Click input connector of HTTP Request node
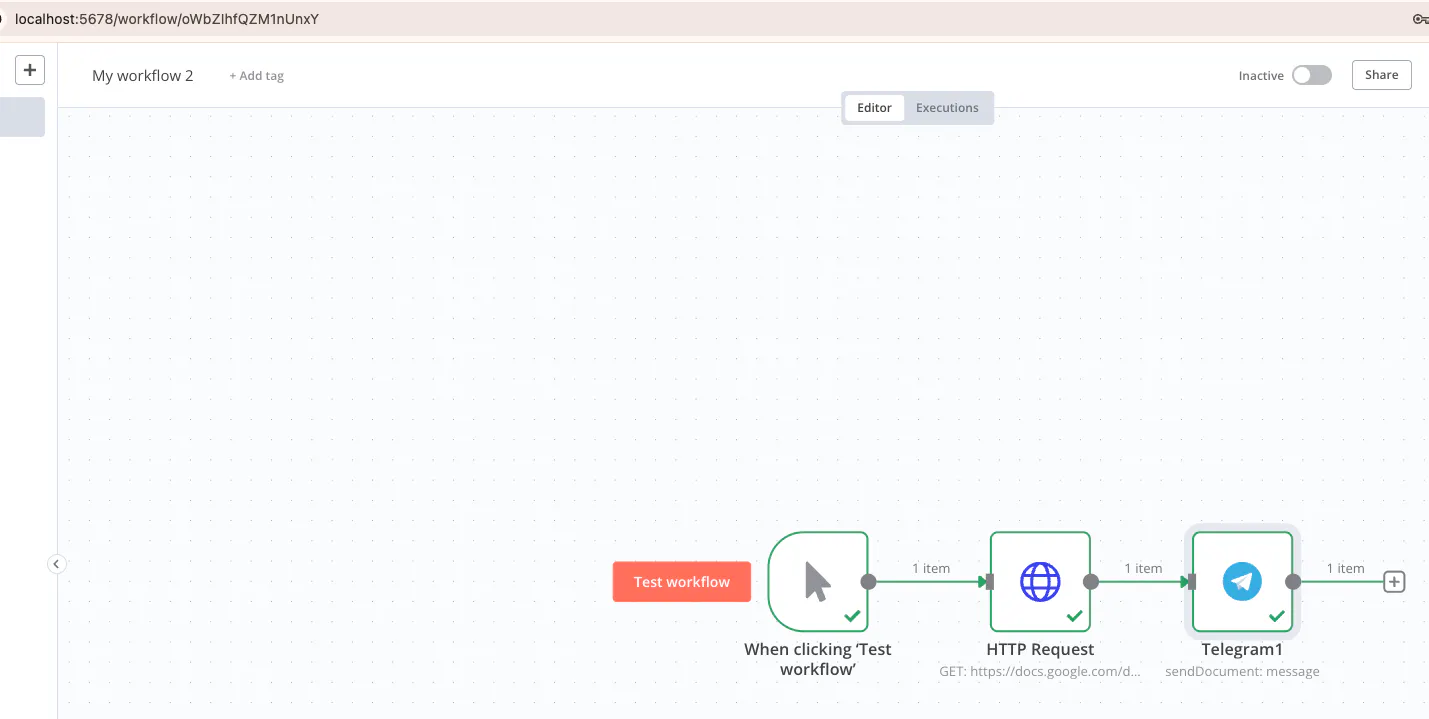The width and height of the screenshot is (1429, 719). [989, 581]
